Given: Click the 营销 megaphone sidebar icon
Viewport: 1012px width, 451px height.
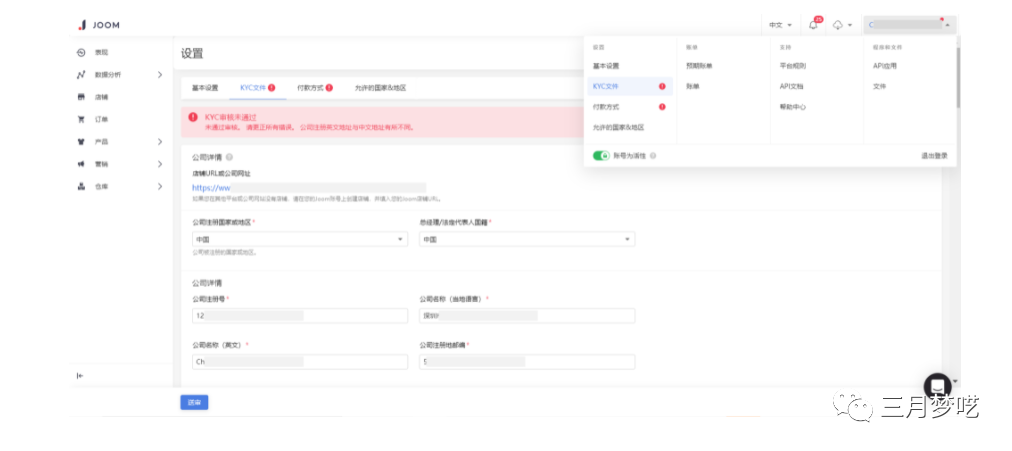Looking at the screenshot, I should (81, 164).
